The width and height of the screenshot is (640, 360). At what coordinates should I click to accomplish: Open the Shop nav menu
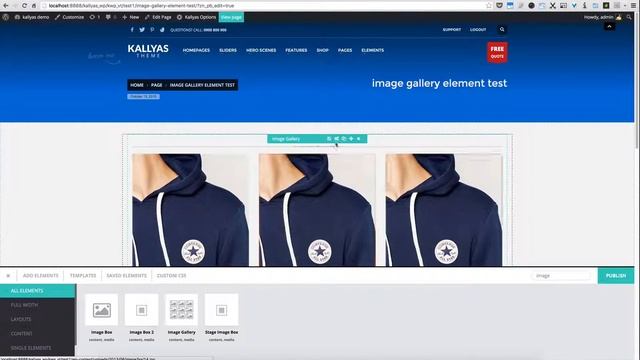point(322,50)
